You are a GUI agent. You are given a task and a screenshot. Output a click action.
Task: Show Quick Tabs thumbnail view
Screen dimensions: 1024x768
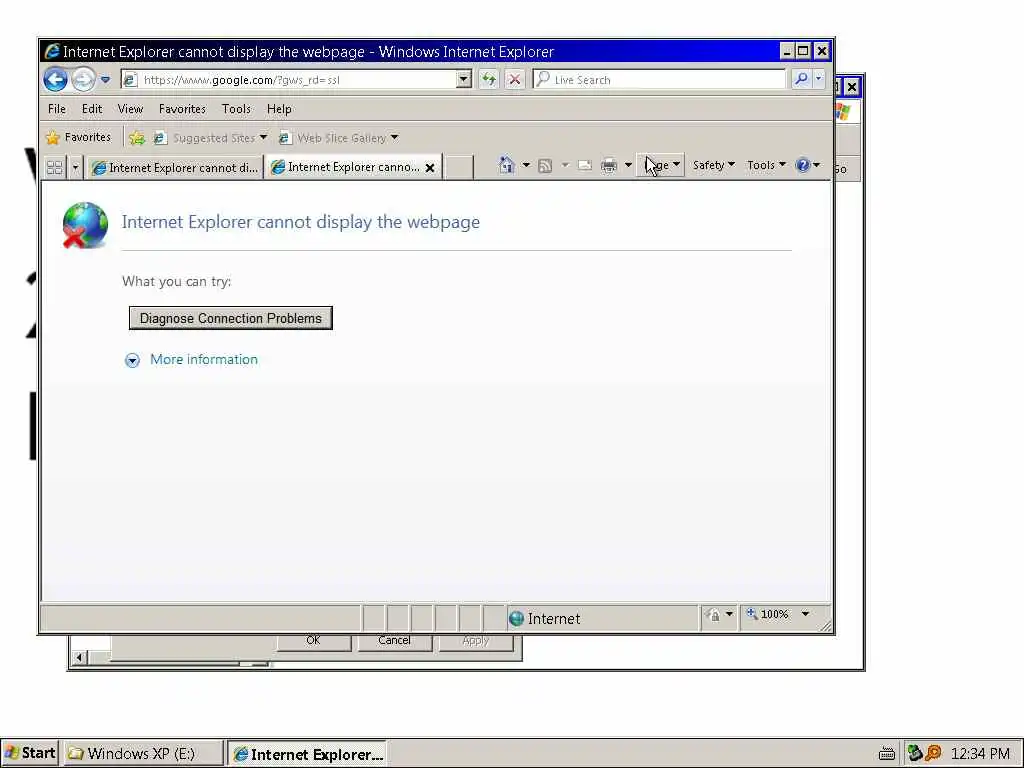(55, 168)
